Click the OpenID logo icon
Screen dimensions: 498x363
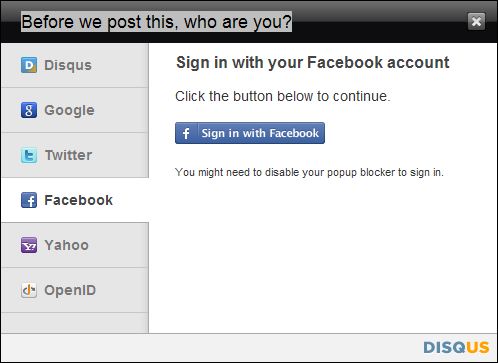tap(29, 290)
